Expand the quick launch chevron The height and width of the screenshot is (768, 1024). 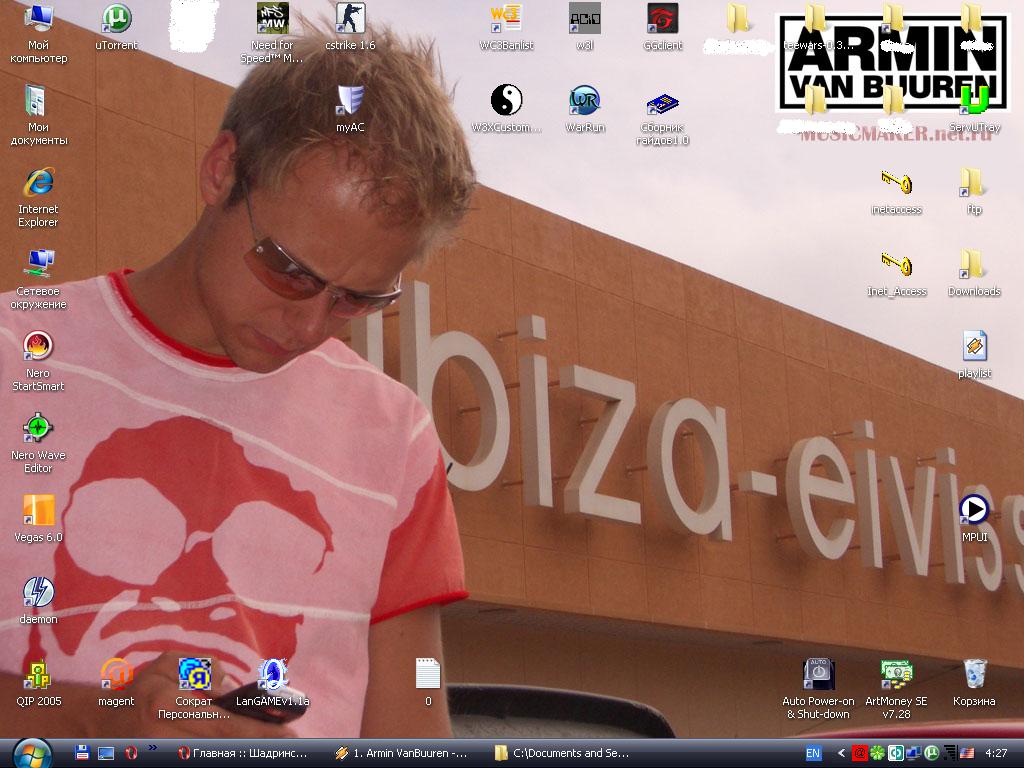coord(152,748)
